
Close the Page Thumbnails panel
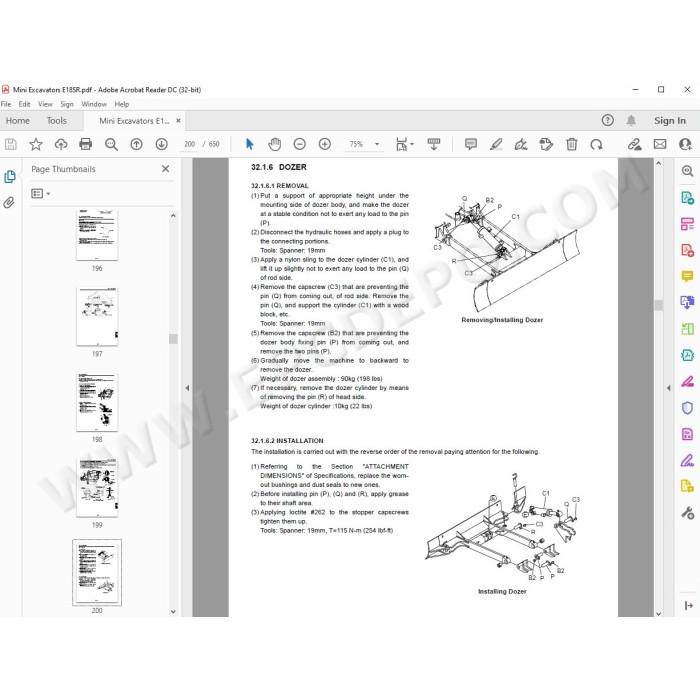pos(166,169)
